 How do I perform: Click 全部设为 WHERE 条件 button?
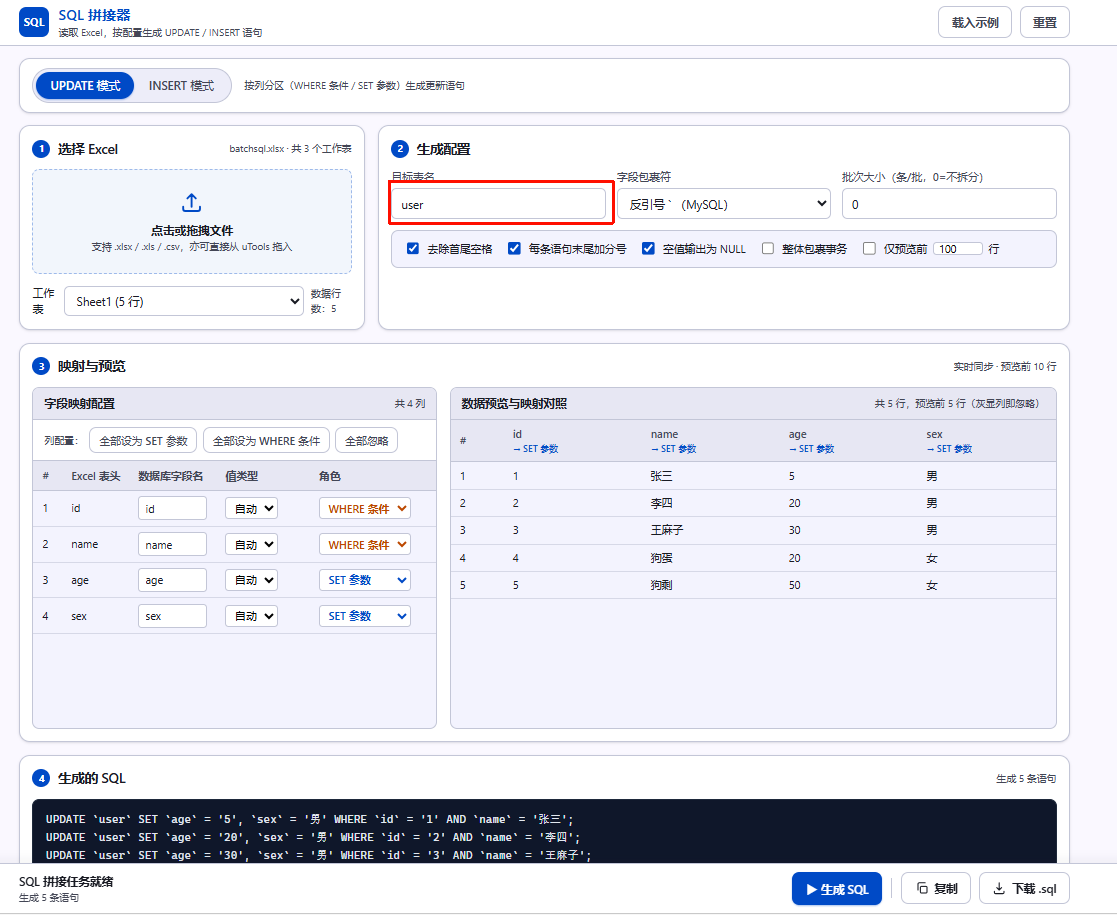point(266,441)
